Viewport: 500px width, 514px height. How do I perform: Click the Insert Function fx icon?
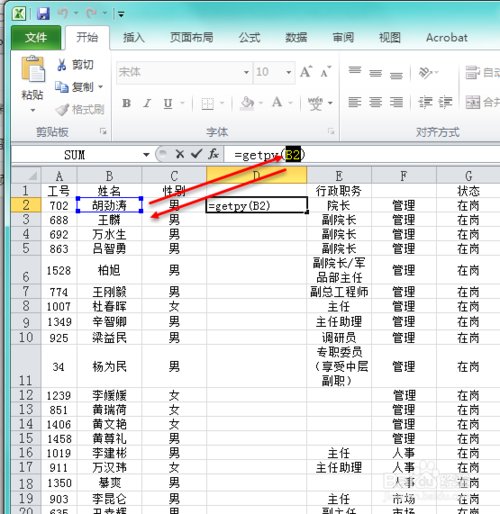click(x=213, y=154)
